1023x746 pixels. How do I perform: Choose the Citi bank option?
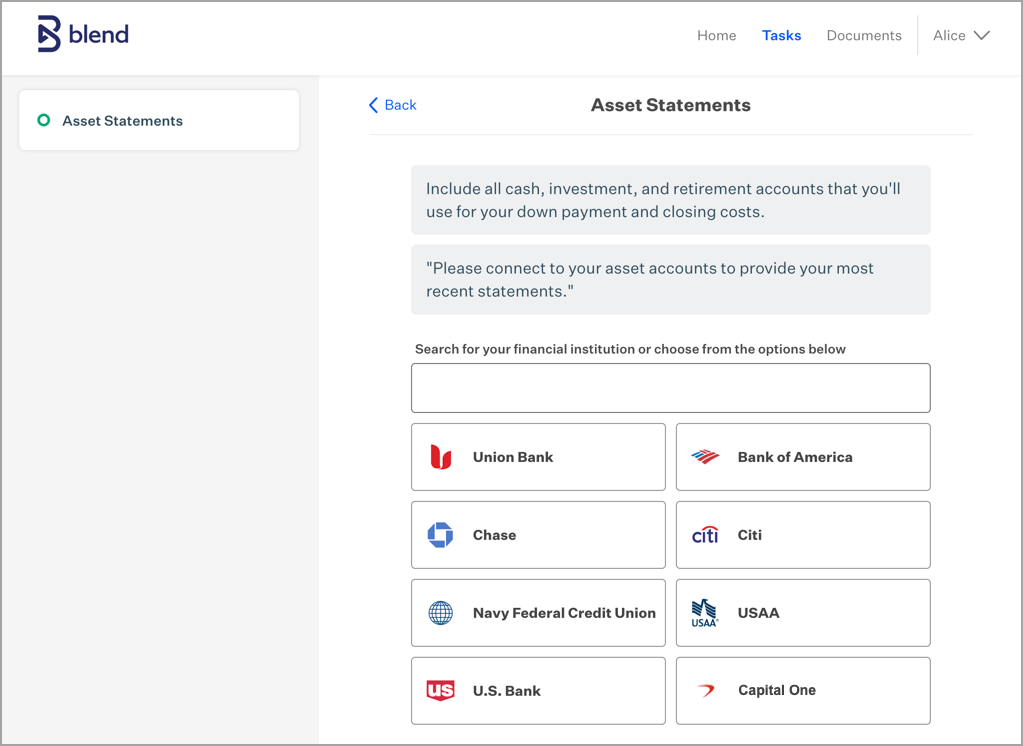tap(803, 535)
